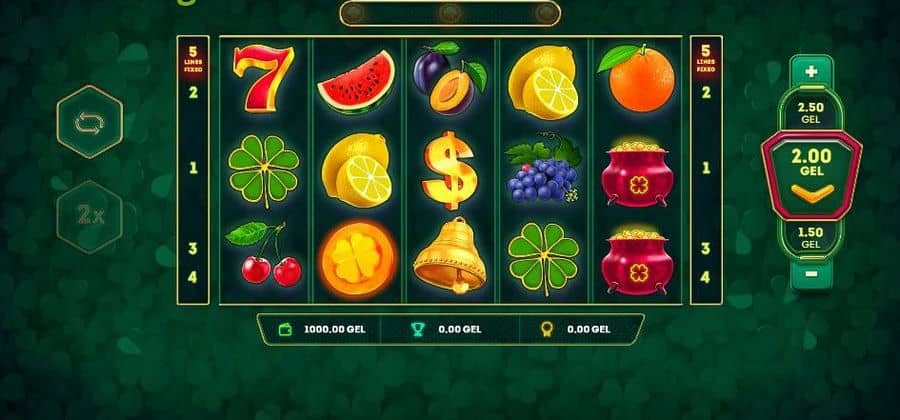Toggle the 2x turbo speed button

coord(90,216)
